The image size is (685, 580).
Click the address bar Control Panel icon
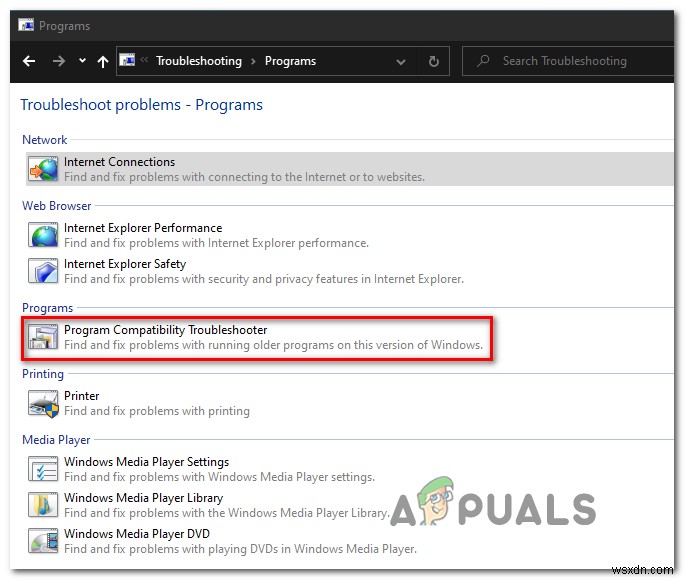point(127,60)
